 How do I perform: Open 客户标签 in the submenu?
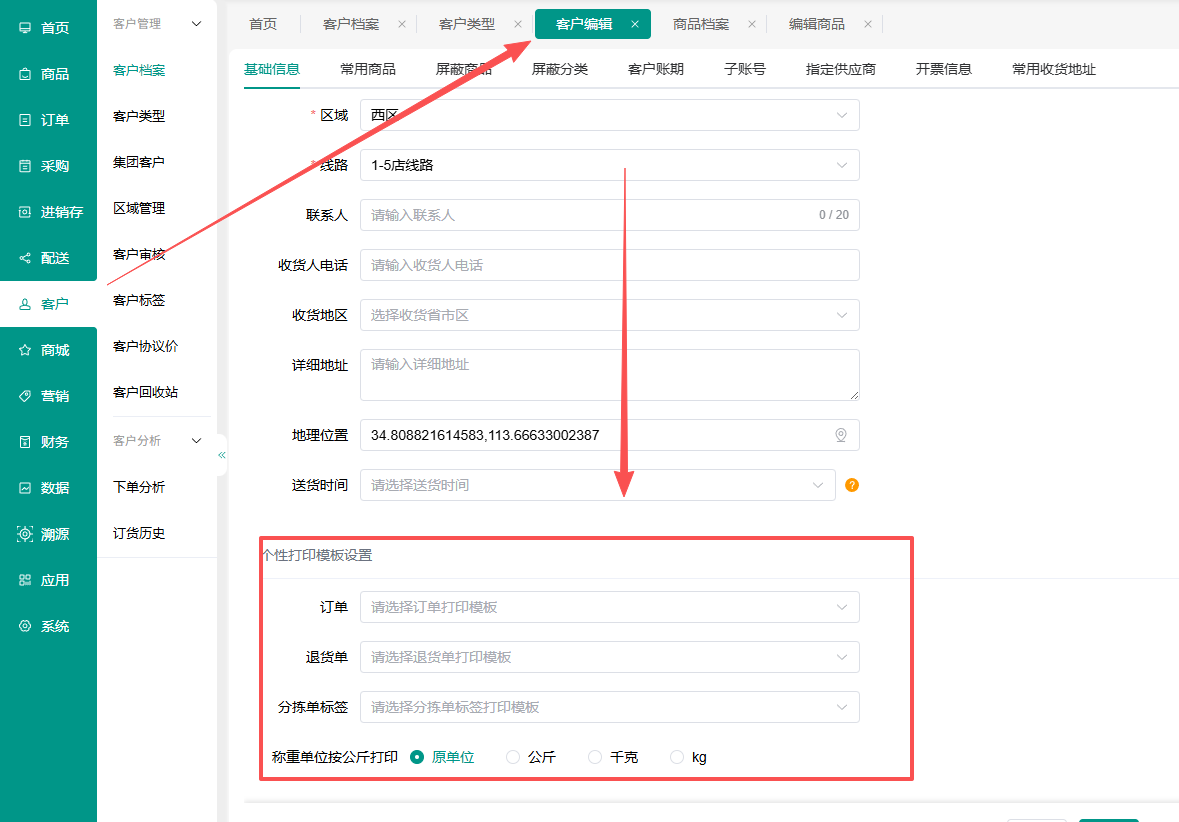[139, 300]
